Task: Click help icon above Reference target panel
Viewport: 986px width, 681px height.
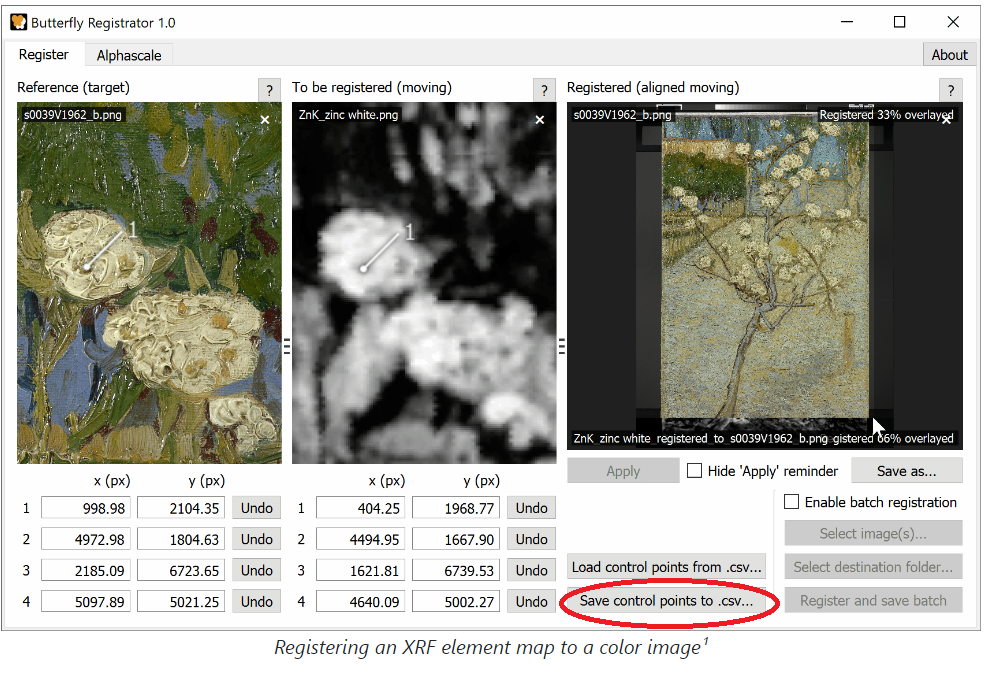Action: coord(268,90)
